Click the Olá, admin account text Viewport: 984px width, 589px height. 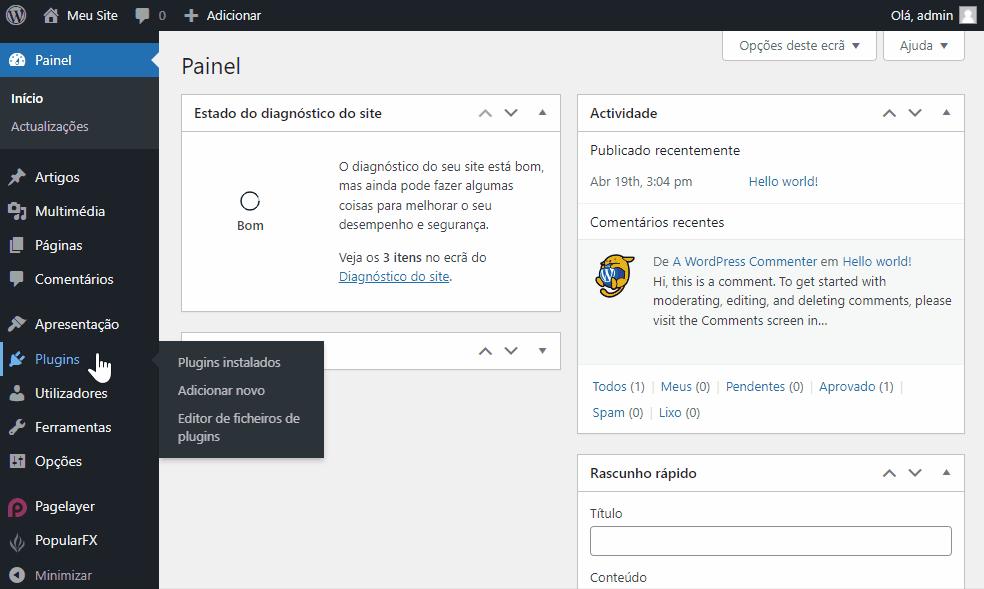(922, 16)
